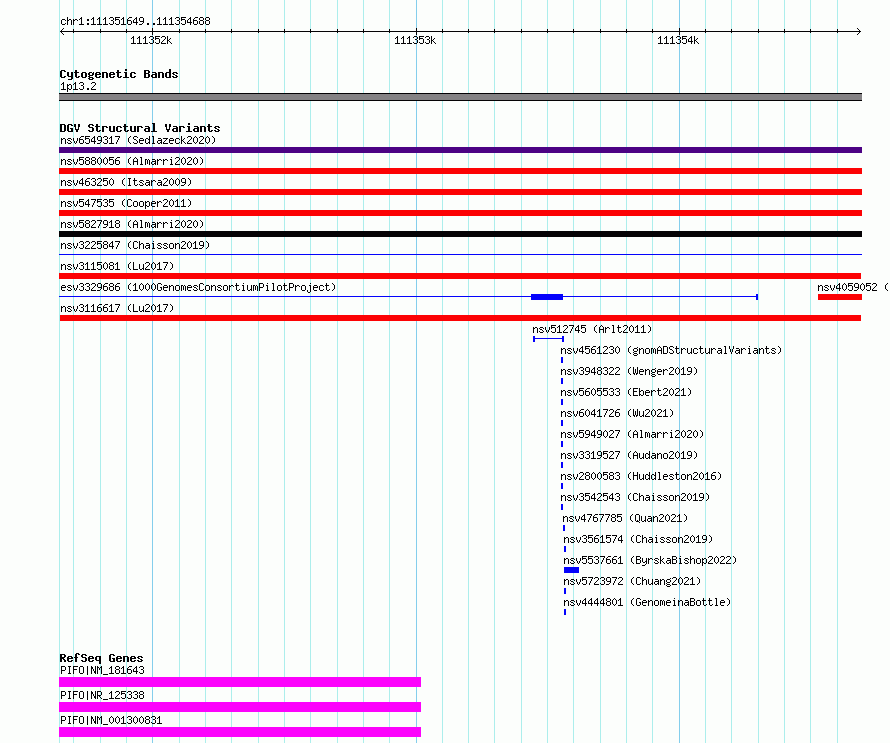Click the PIFO|NR_125338 gene label
This screenshot has width=890, height=743.
102,695
